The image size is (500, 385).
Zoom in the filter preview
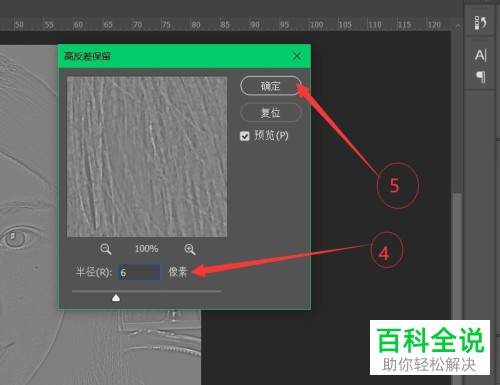(x=190, y=249)
